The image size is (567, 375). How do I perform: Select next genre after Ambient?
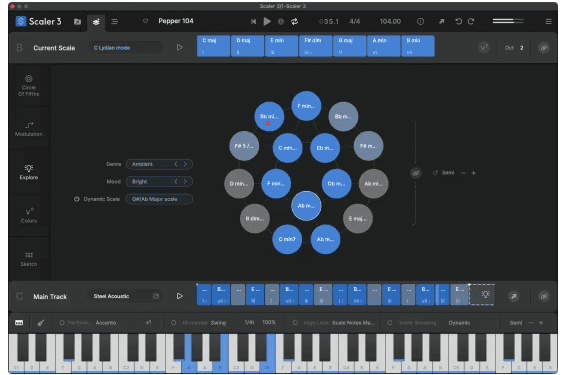(x=185, y=164)
